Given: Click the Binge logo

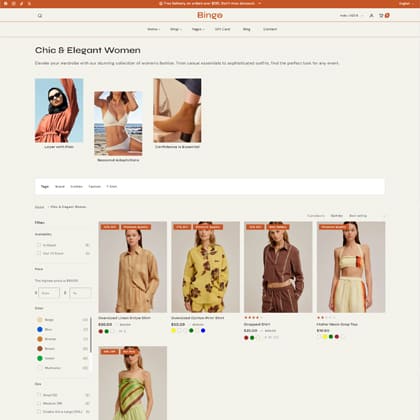Looking at the screenshot, I should tap(210, 15).
